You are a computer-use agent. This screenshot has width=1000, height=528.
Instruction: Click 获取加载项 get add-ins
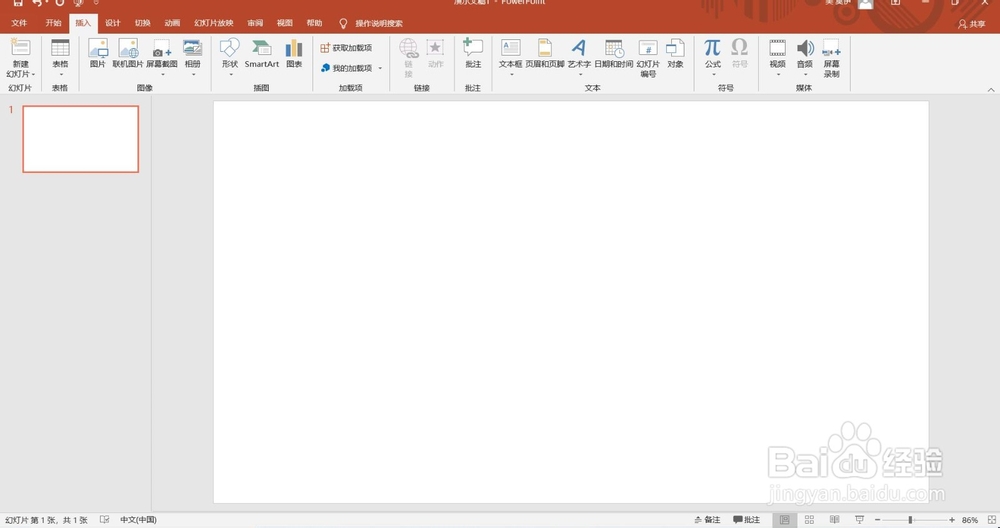346,48
